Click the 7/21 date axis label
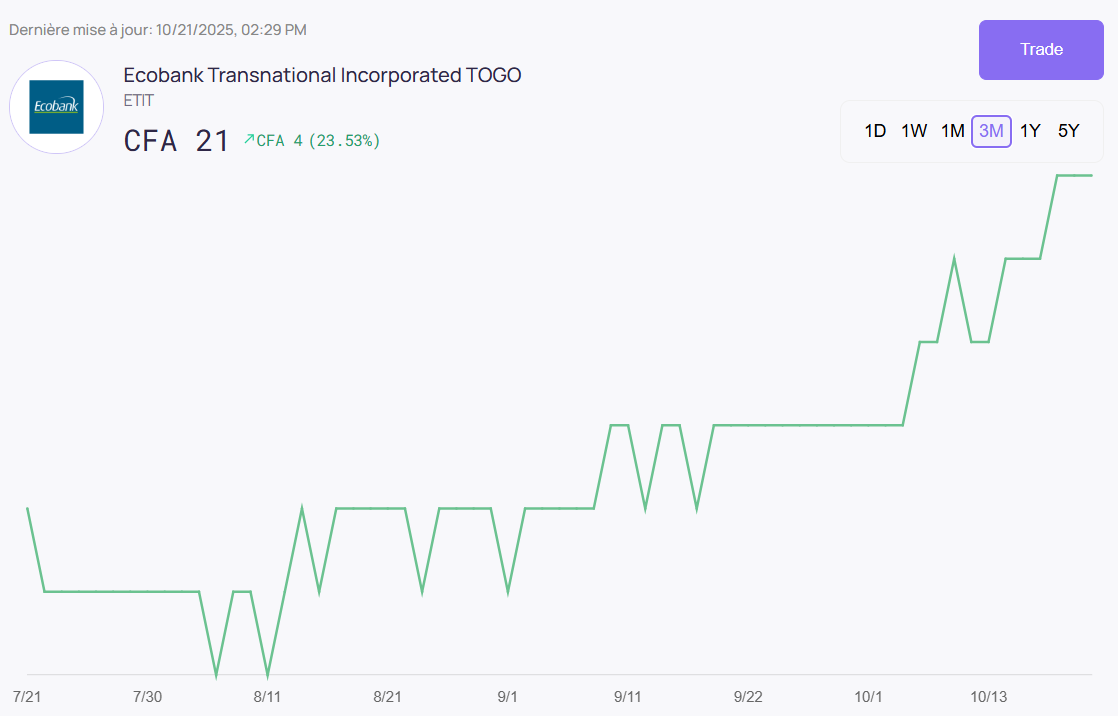The height and width of the screenshot is (716, 1118). (x=26, y=696)
